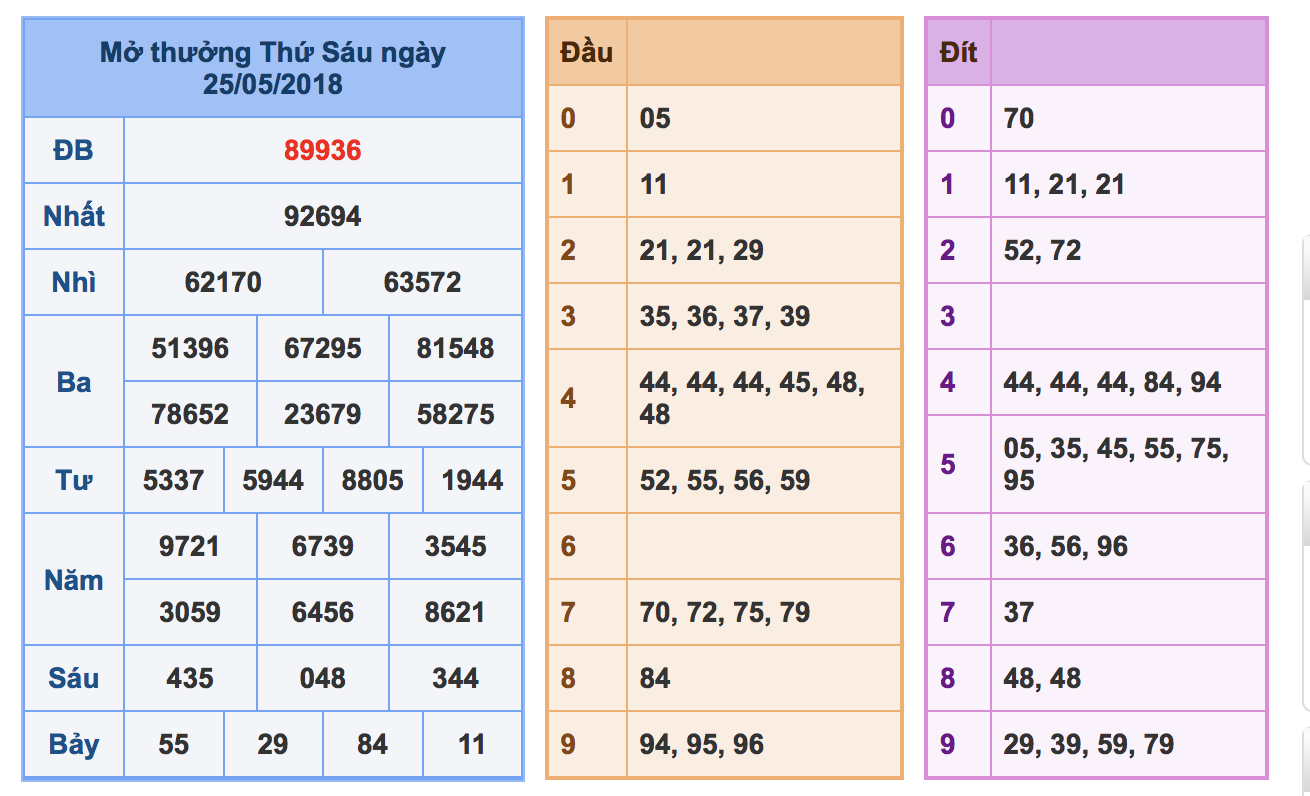The width and height of the screenshot is (1310, 796).
Task: Click the first prize number 92694
Action: (x=322, y=217)
